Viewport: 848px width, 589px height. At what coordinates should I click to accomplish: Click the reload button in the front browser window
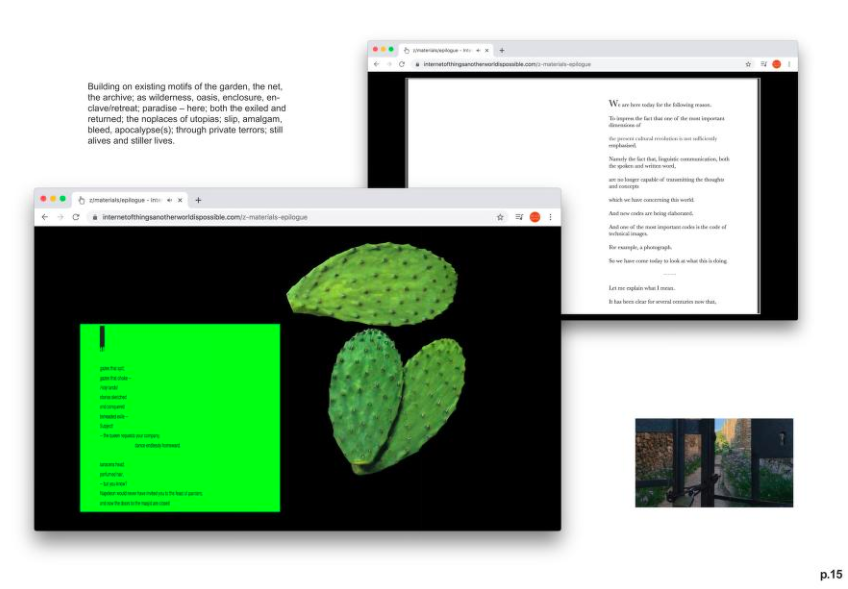tap(75, 217)
